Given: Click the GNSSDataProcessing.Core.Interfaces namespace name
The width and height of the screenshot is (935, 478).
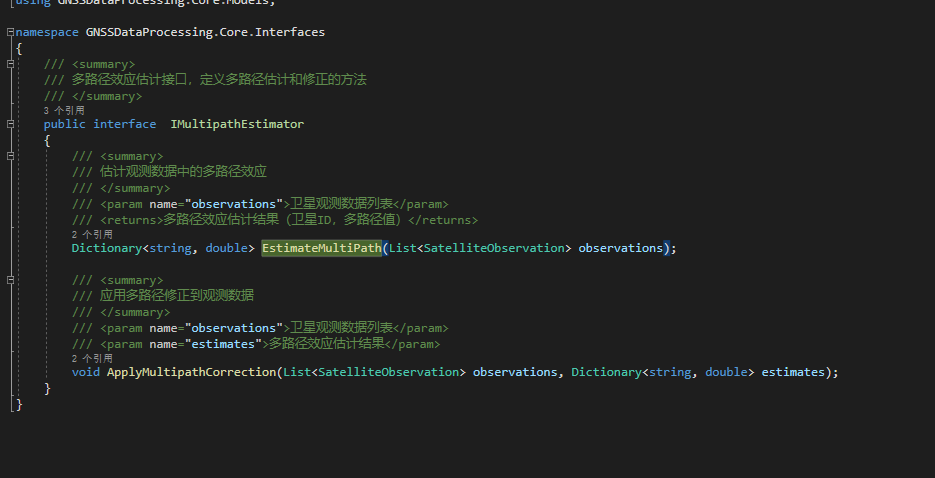Looking at the screenshot, I should click(x=206, y=32).
